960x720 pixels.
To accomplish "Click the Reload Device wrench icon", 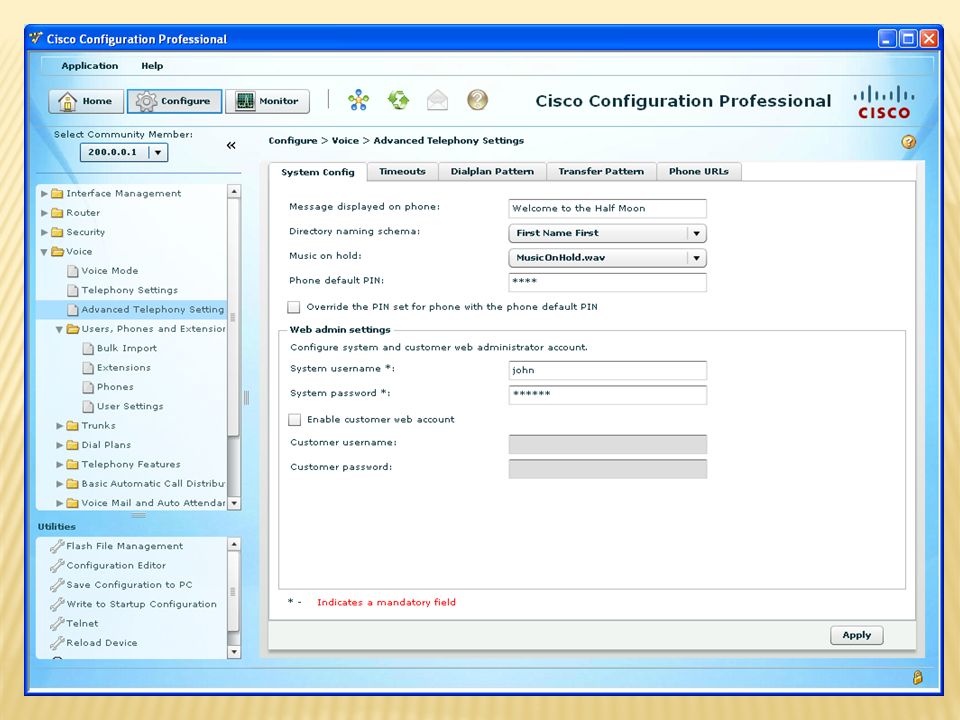I will pyautogui.click(x=57, y=643).
